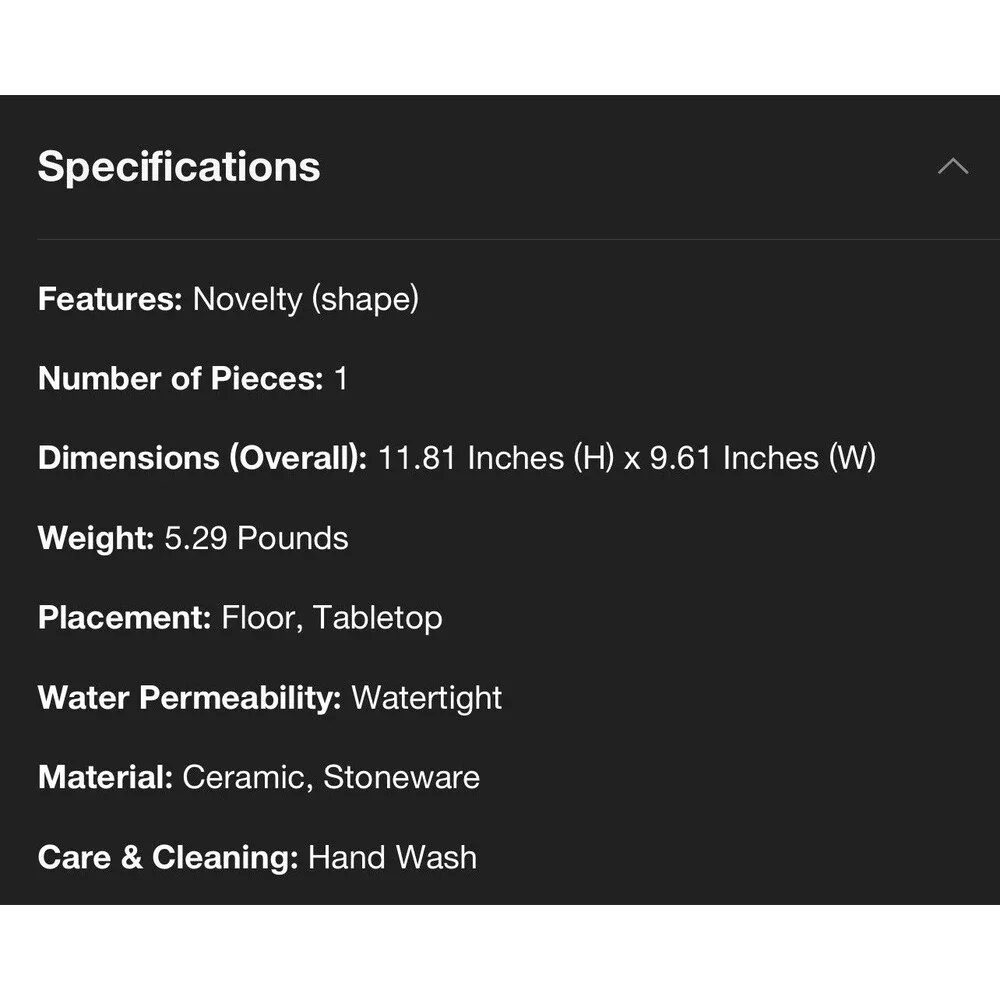Click the 9.61 Inches (W) width value
Screen dimensions: 1000x1000
point(763,458)
